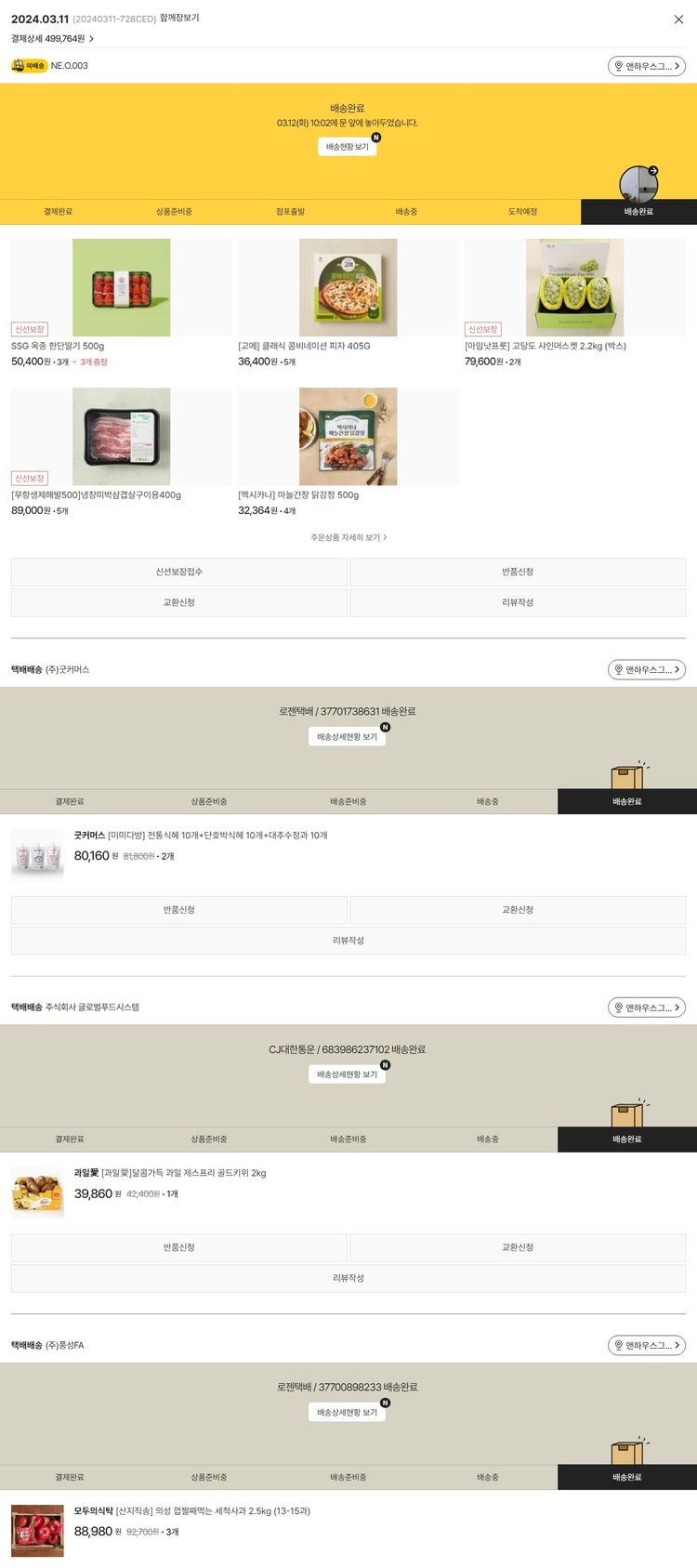This screenshot has height=1568, width=697.
Task: Select the 점포출발 step in yellow tracker
Action: click(x=290, y=212)
